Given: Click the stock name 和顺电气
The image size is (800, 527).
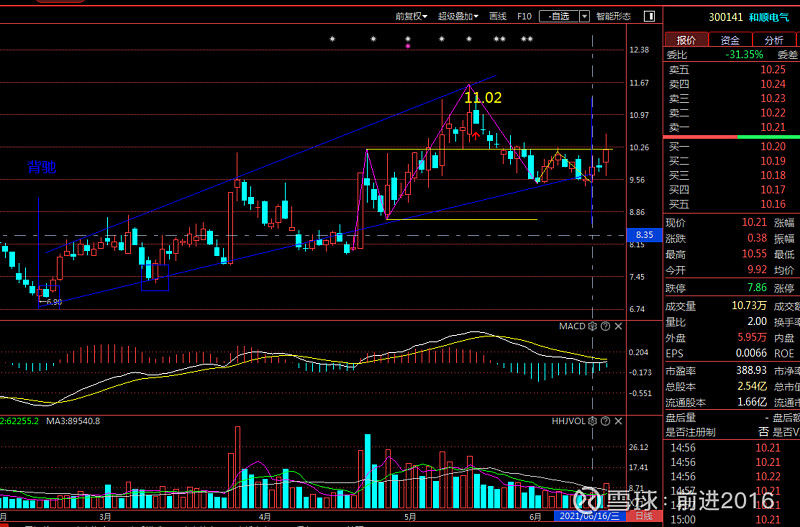Looking at the screenshot, I should point(768,17).
